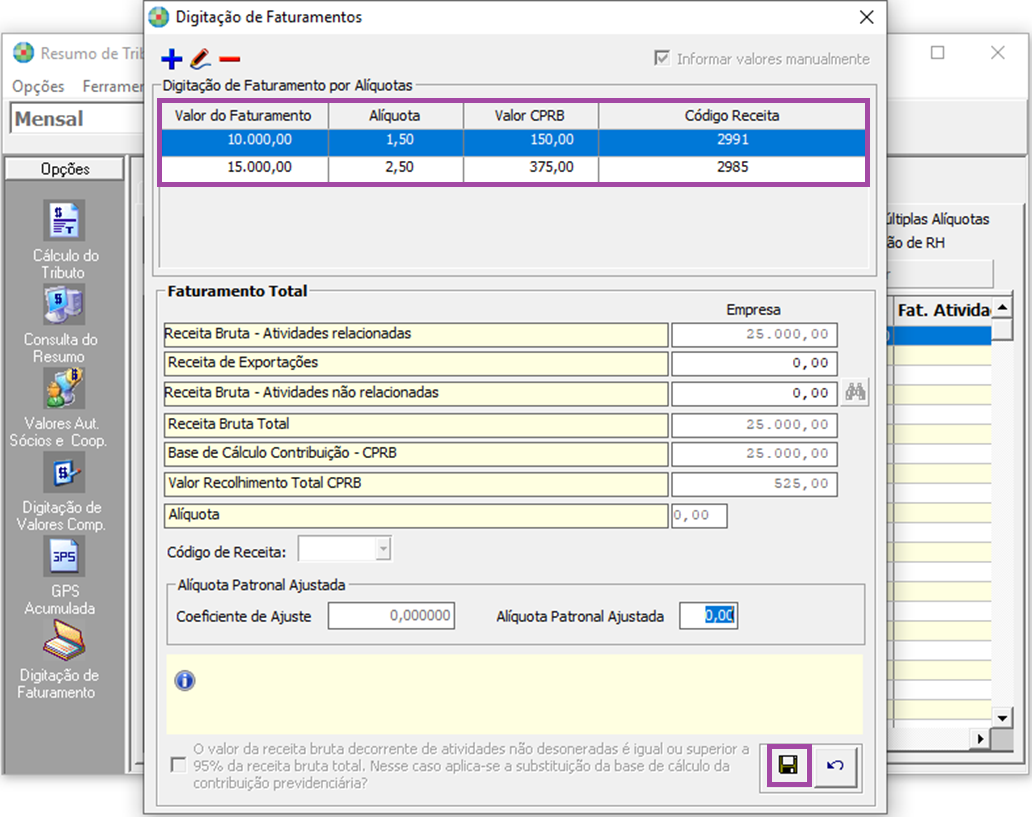Click the Alíquota Patronal Ajustada field

[x=708, y=616]
